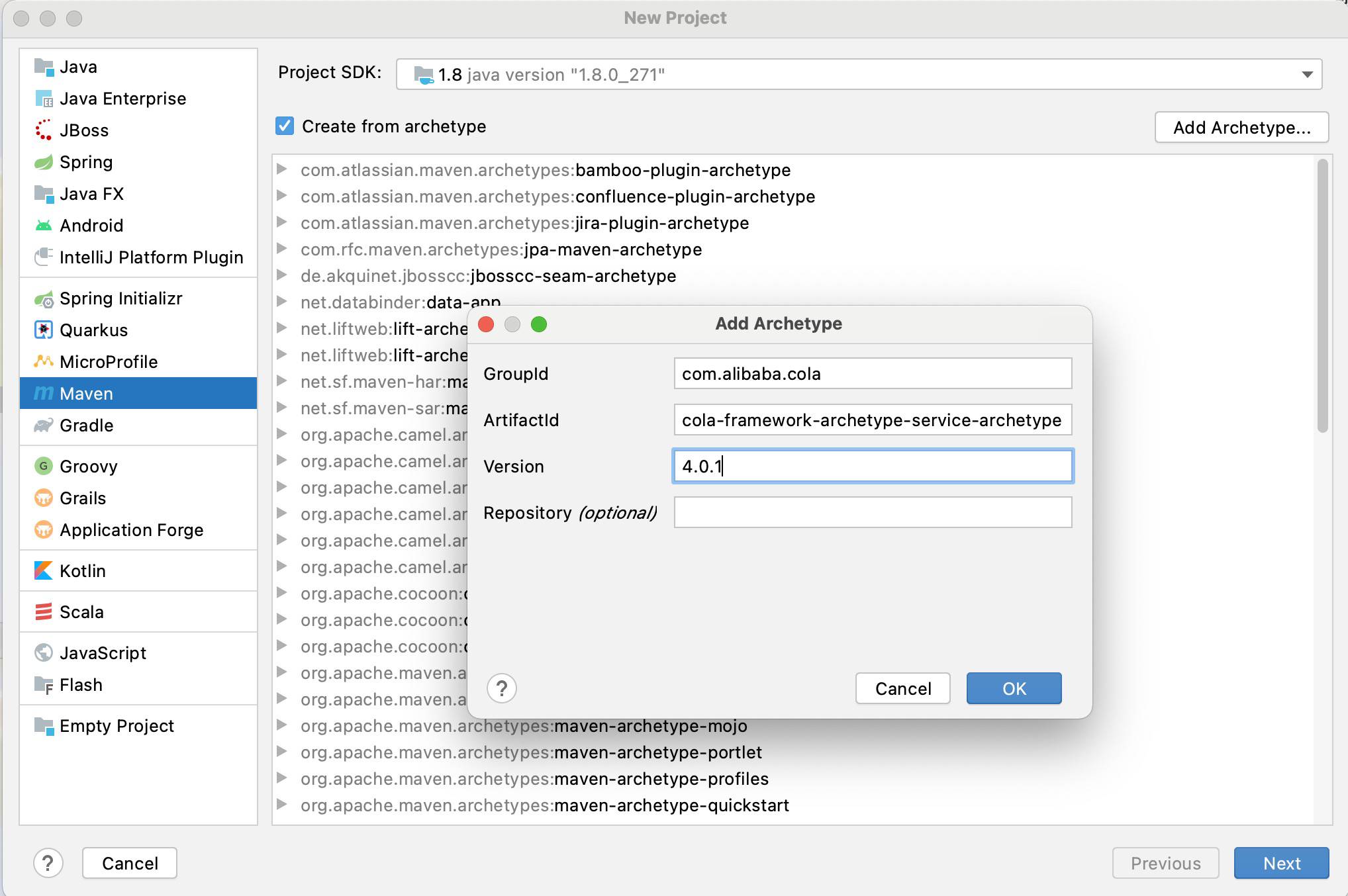Cancel the Add Archetype dialog
The image size is (1348, 896).
click(903, 688)
